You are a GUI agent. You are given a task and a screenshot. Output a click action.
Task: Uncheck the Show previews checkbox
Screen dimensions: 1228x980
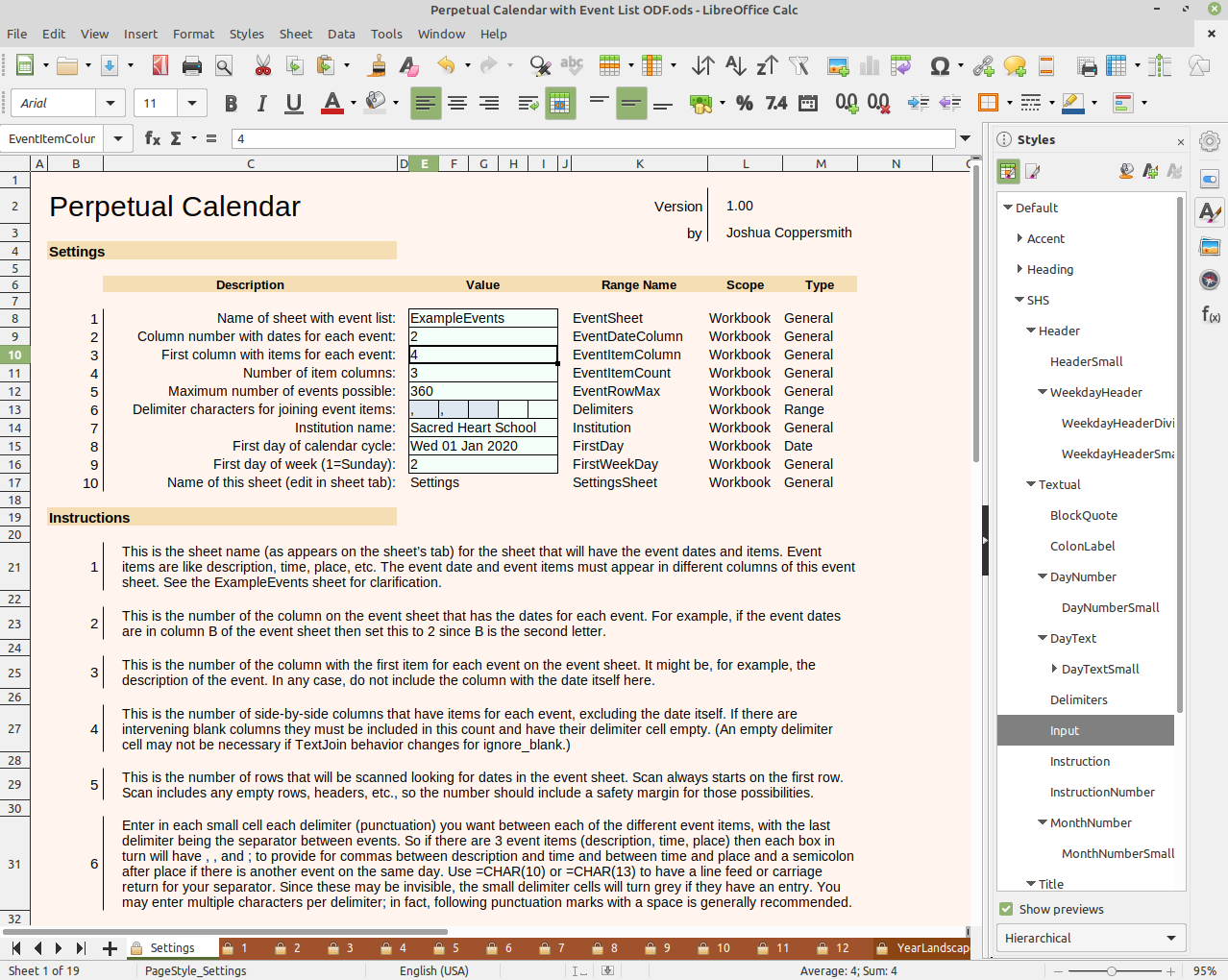[x=1006, y=909]
